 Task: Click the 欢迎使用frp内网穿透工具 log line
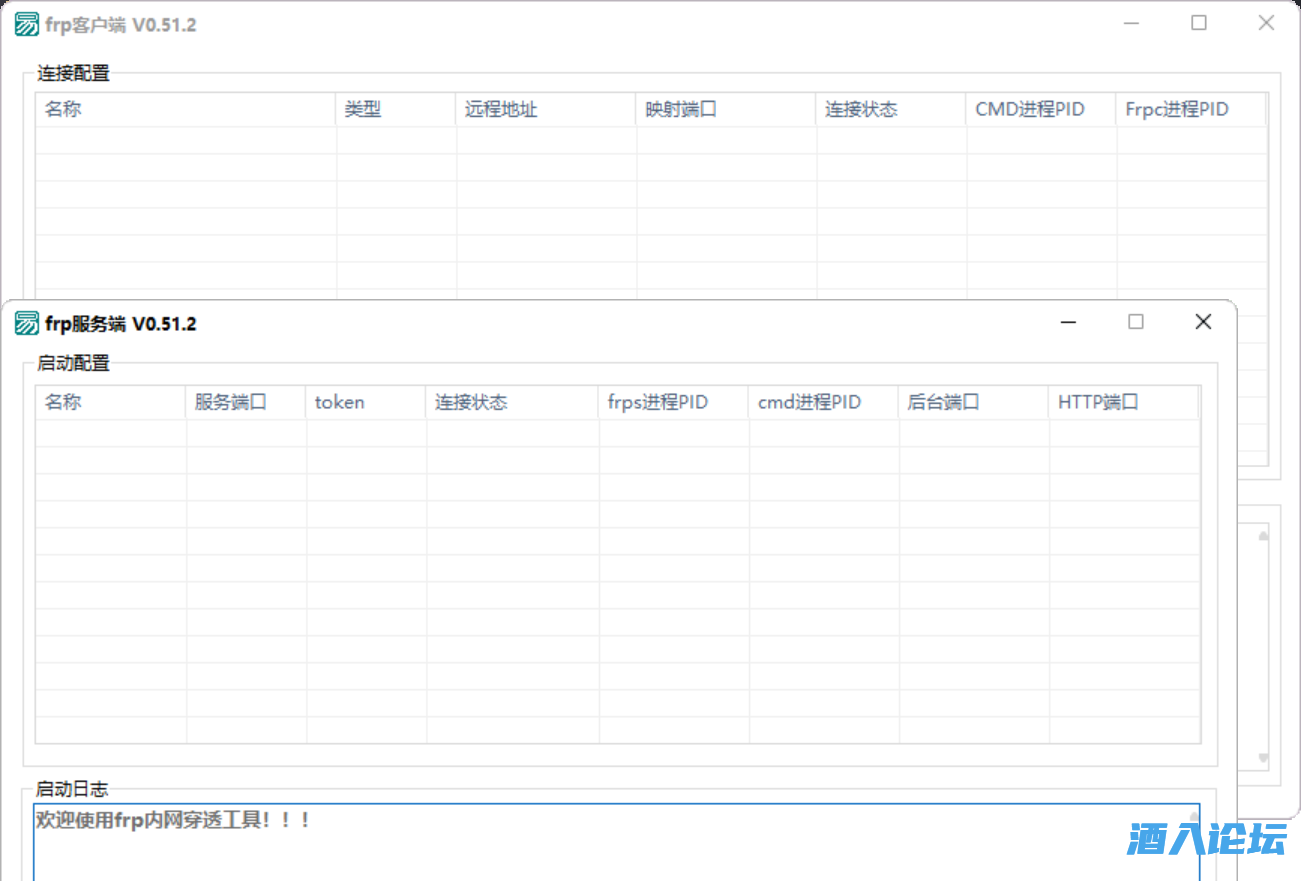(173, 821)
